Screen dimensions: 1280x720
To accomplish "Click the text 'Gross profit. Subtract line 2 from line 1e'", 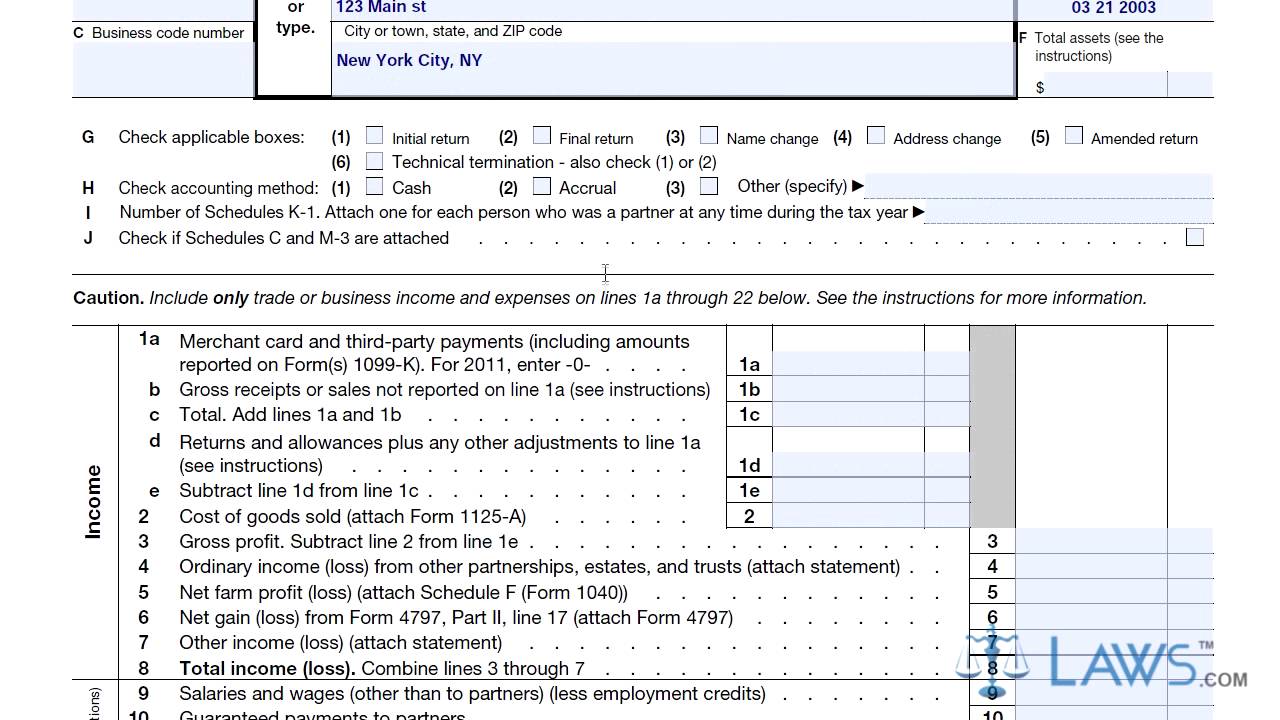I will tap(349, 541).
